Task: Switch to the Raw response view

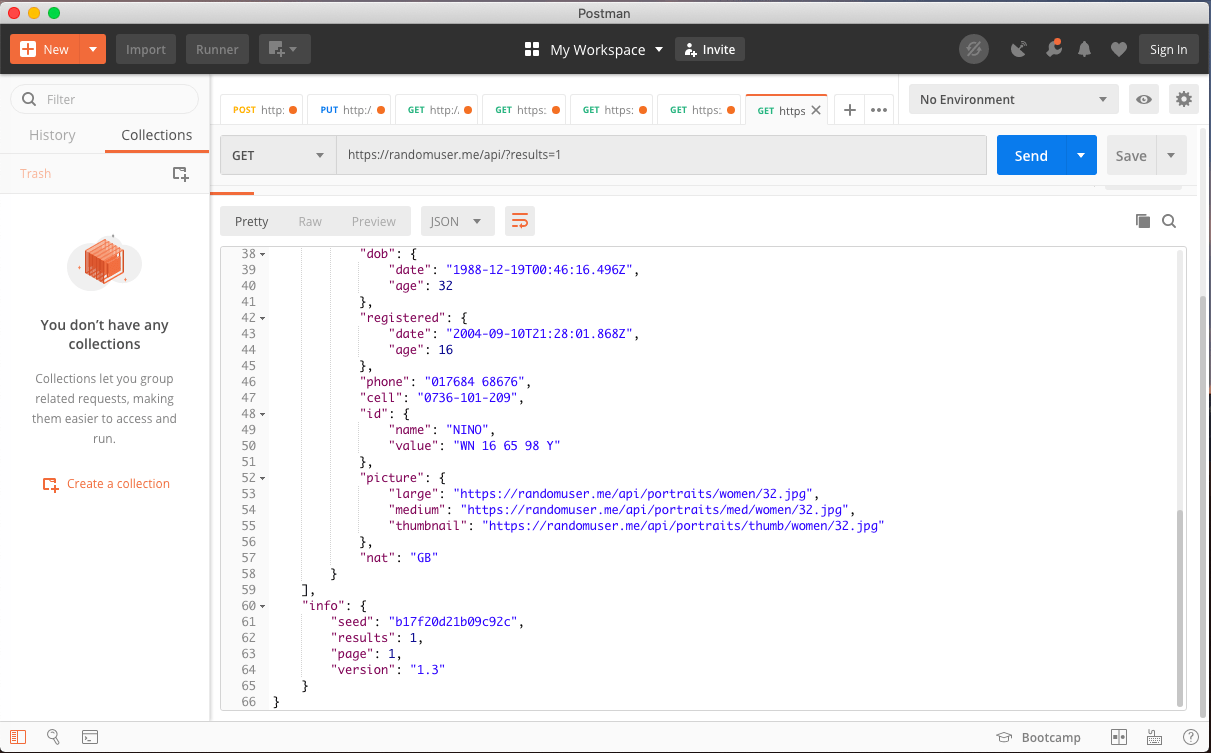Action: (x=310, y=221)
